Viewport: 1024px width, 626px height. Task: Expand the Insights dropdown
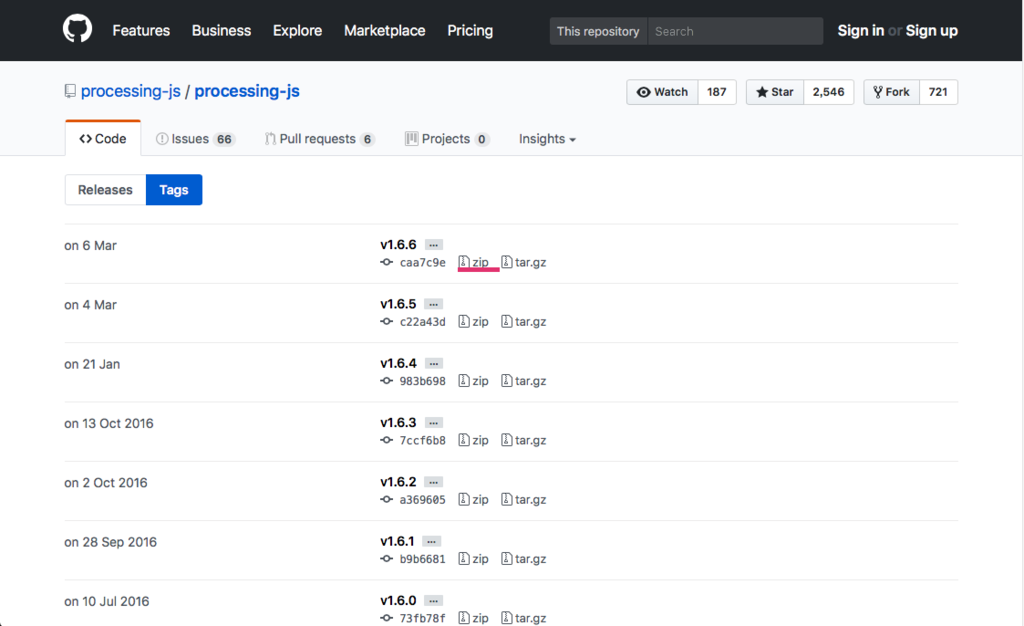(547, 139)
